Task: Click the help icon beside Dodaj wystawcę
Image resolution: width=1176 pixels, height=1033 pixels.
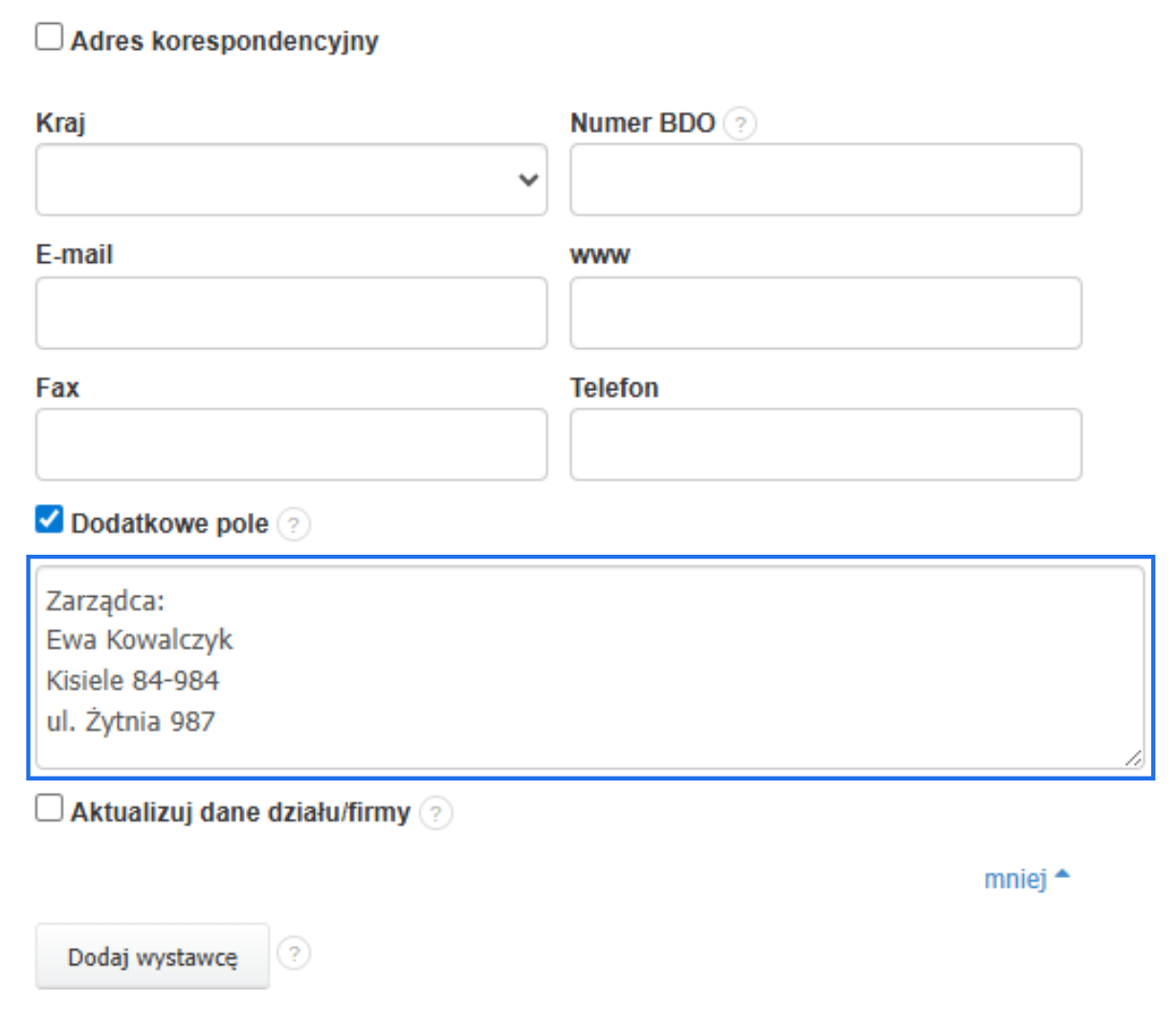Action: [296, 954]
